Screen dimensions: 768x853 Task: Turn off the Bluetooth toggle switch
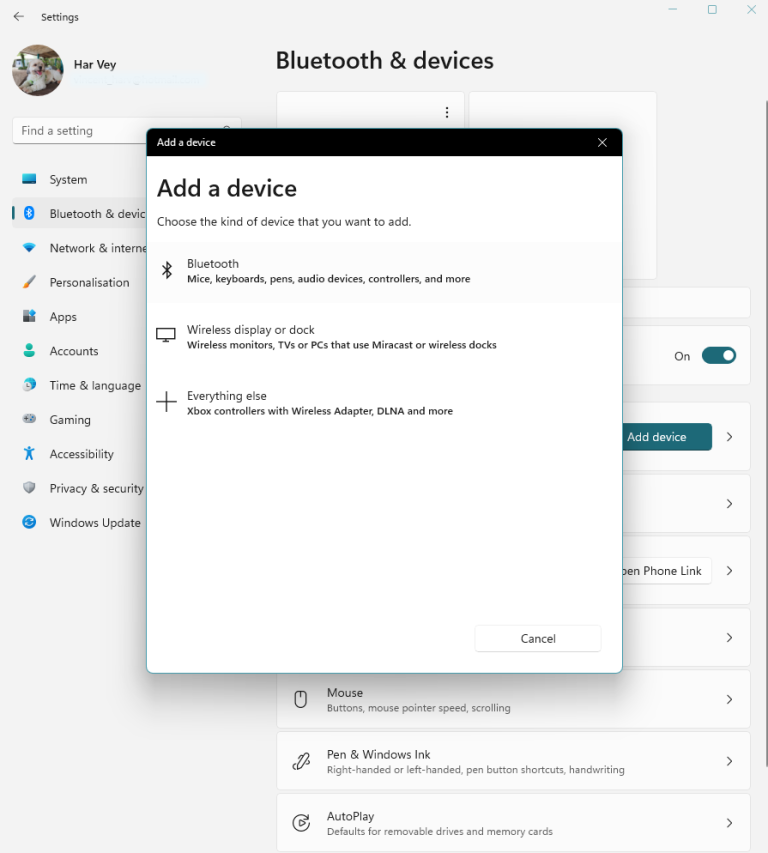point(718,356)
